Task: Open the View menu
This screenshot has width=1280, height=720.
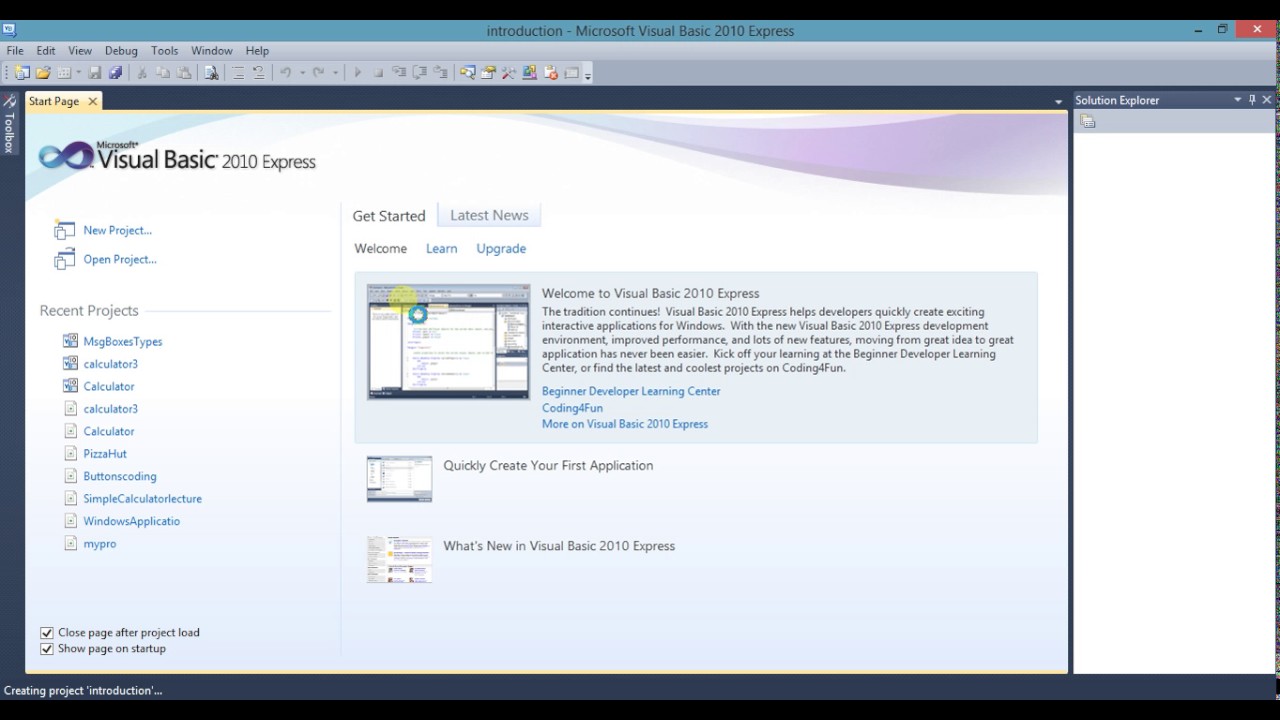Action: pos(80,50)
